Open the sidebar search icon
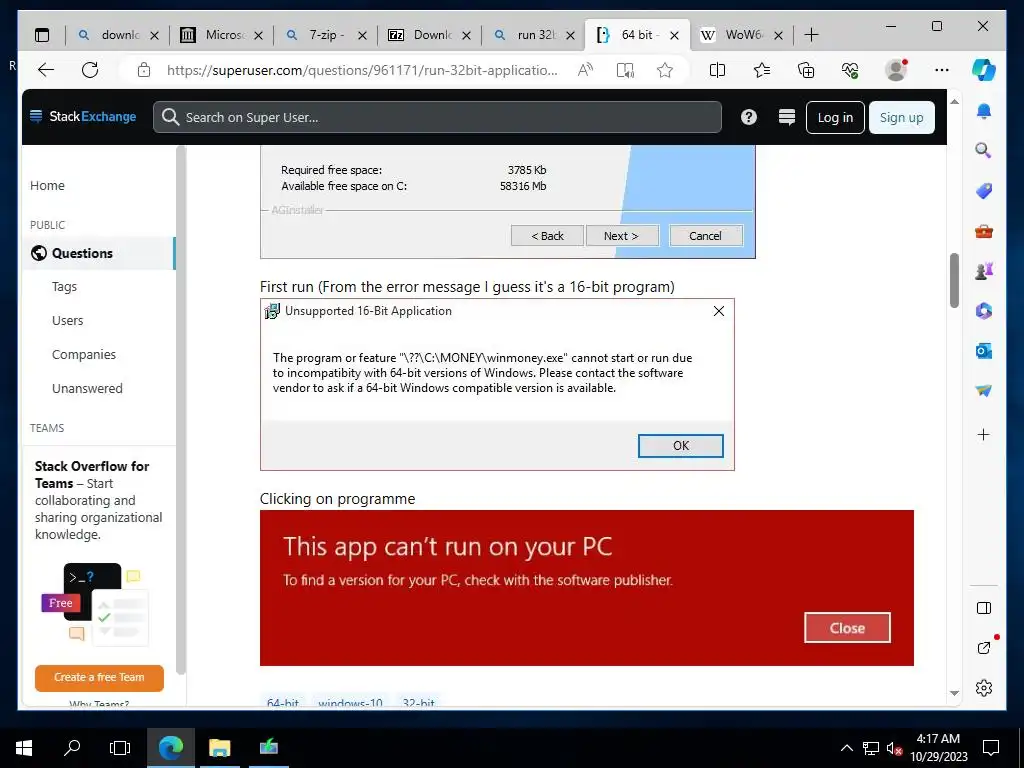The width and height of the screenshot is (1024, 768). [984, 151]
